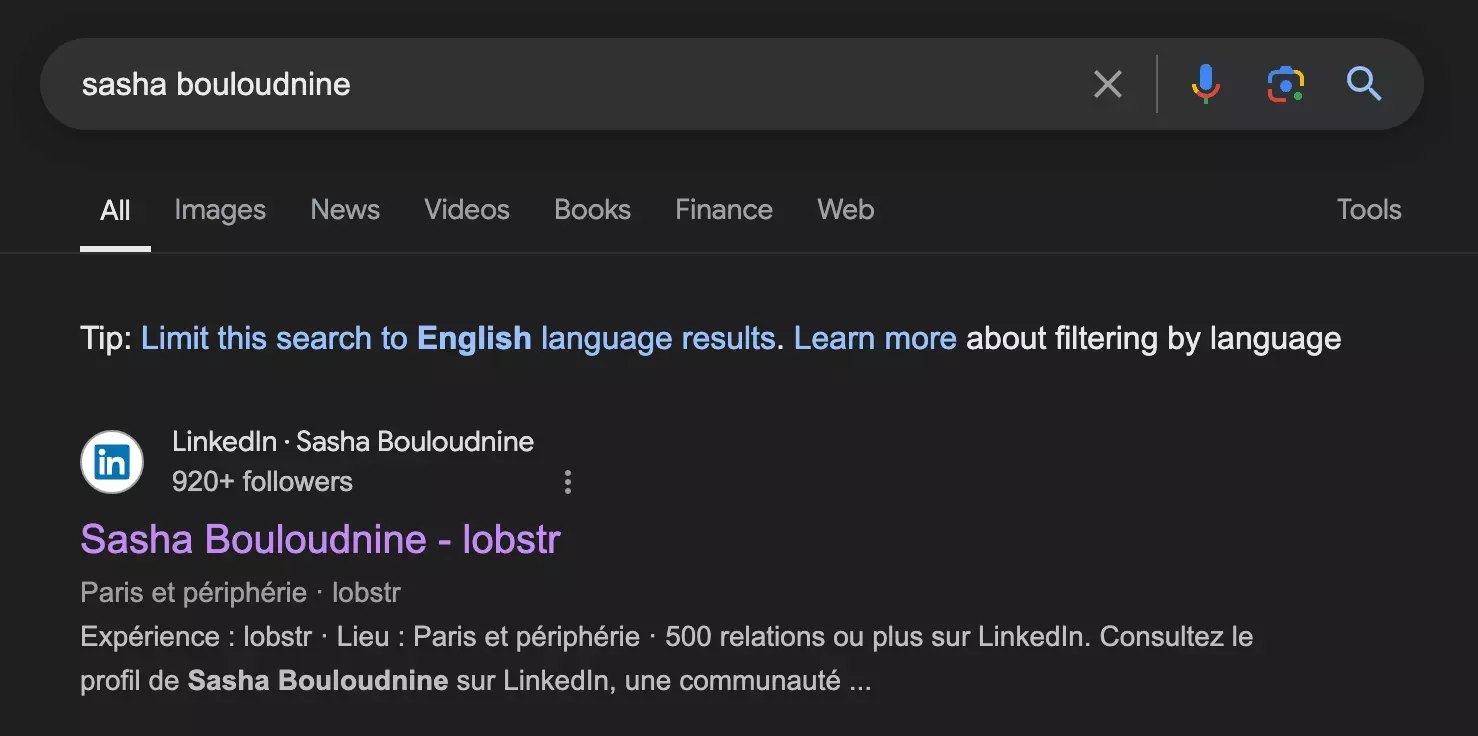Start voice search with the microphone icon
Image resolution: width=1478 pixels, height=736 pixels.
[x=1205, y=84]
